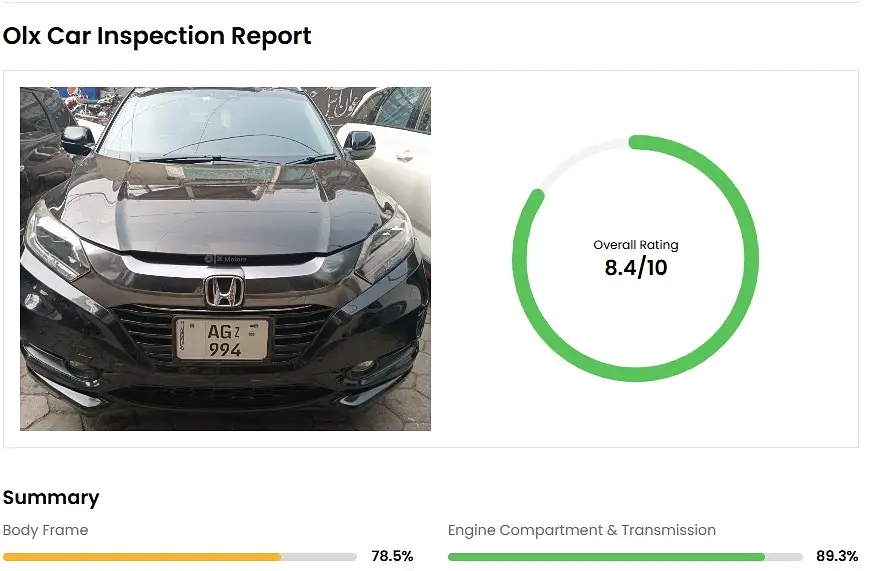875x571 pixels.
Task: Click the Summary section heading
Action: (51, 497)
